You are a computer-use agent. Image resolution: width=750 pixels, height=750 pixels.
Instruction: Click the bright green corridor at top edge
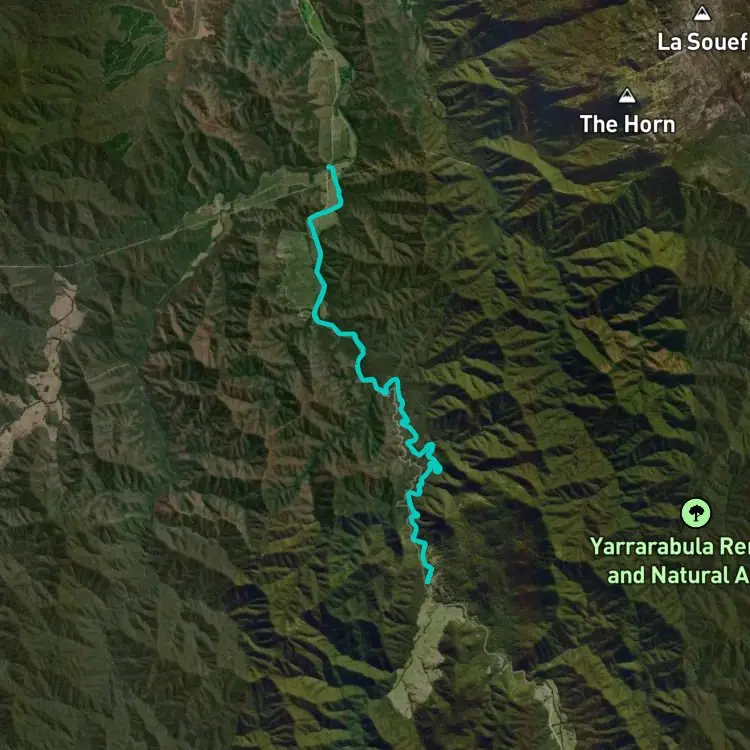pyautogui.click(x=312, y=20)
